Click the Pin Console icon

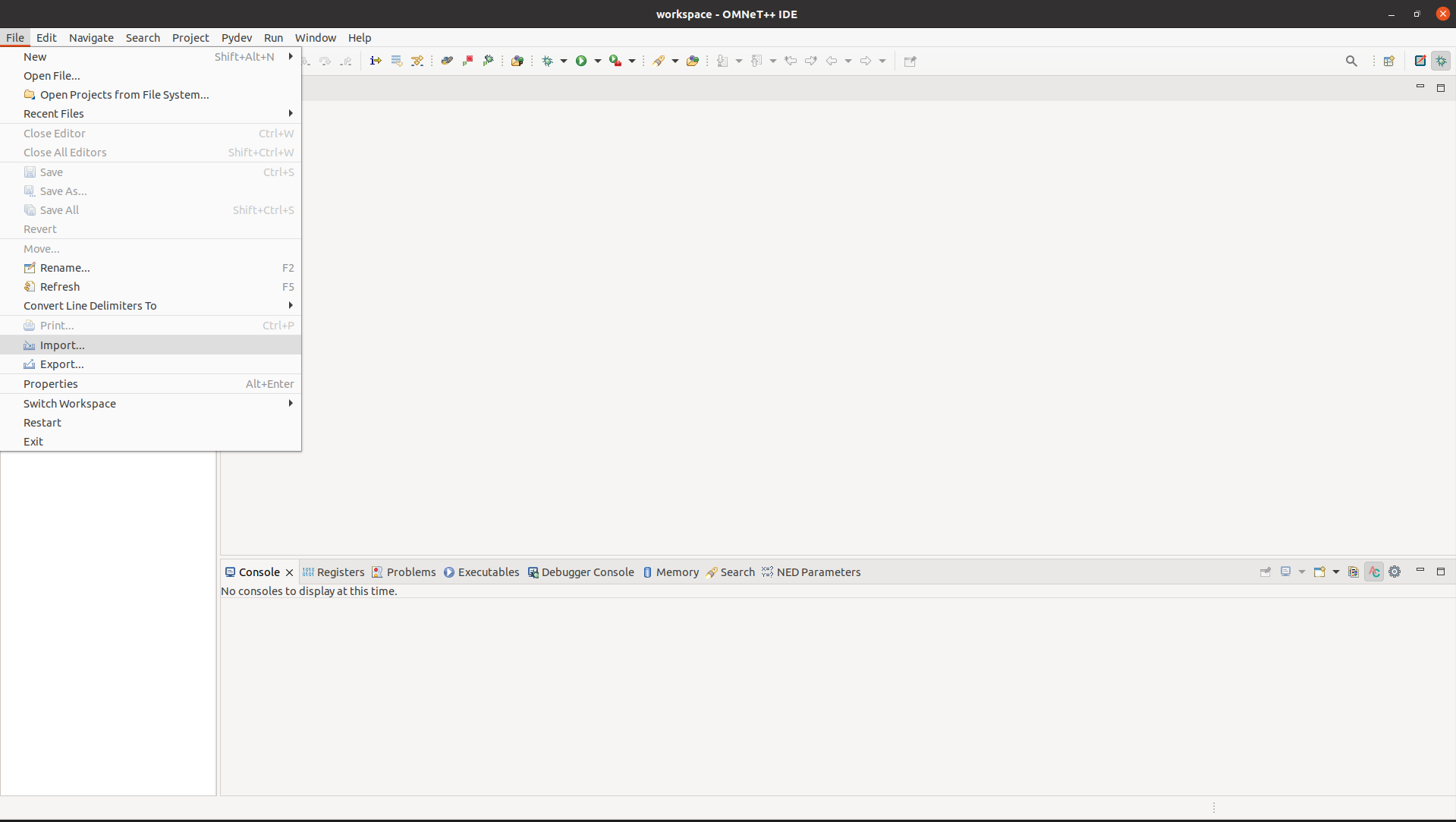[x=1266, y=572]
